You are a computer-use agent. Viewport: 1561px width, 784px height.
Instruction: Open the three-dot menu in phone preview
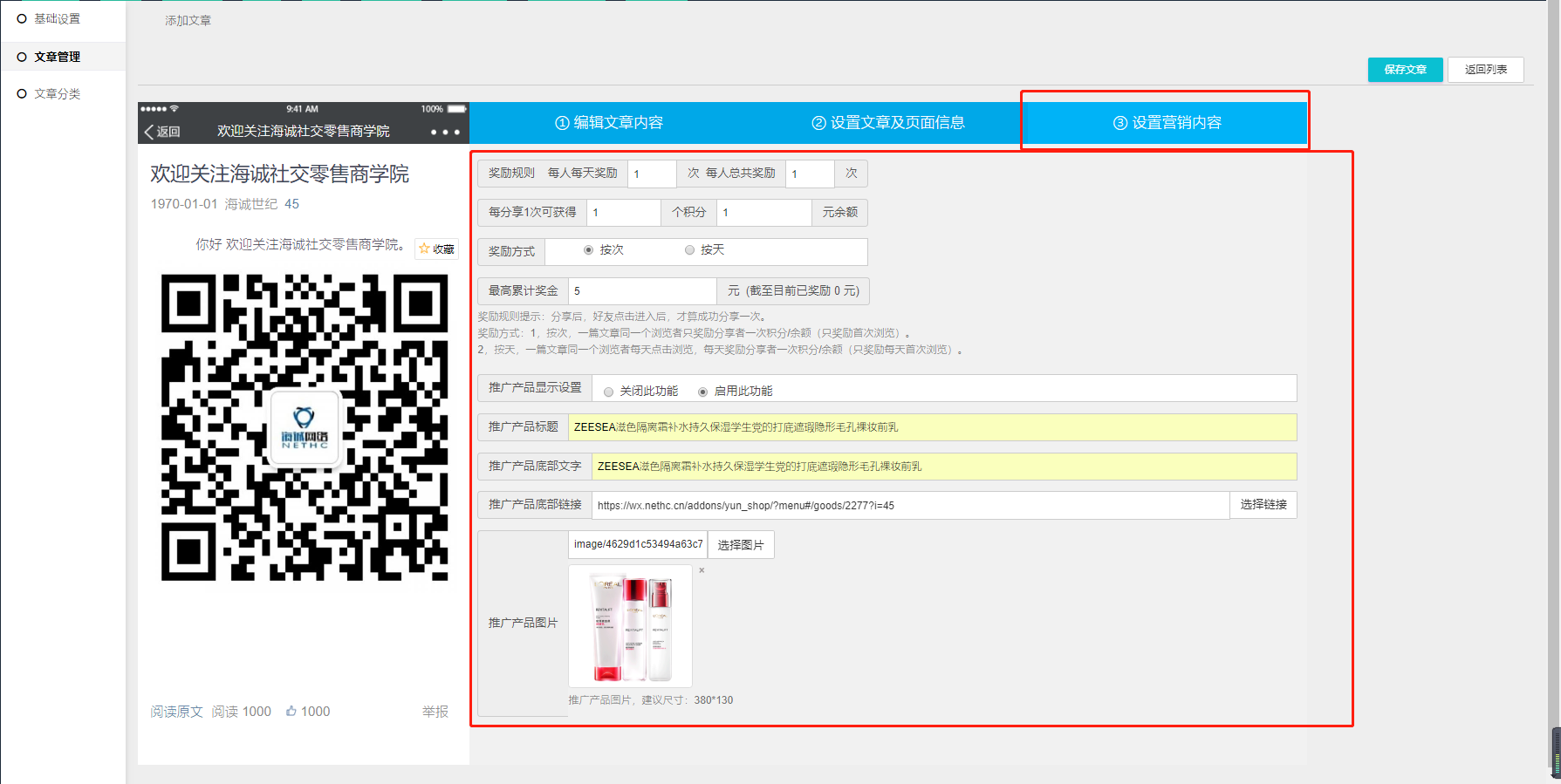pos(445,133)
